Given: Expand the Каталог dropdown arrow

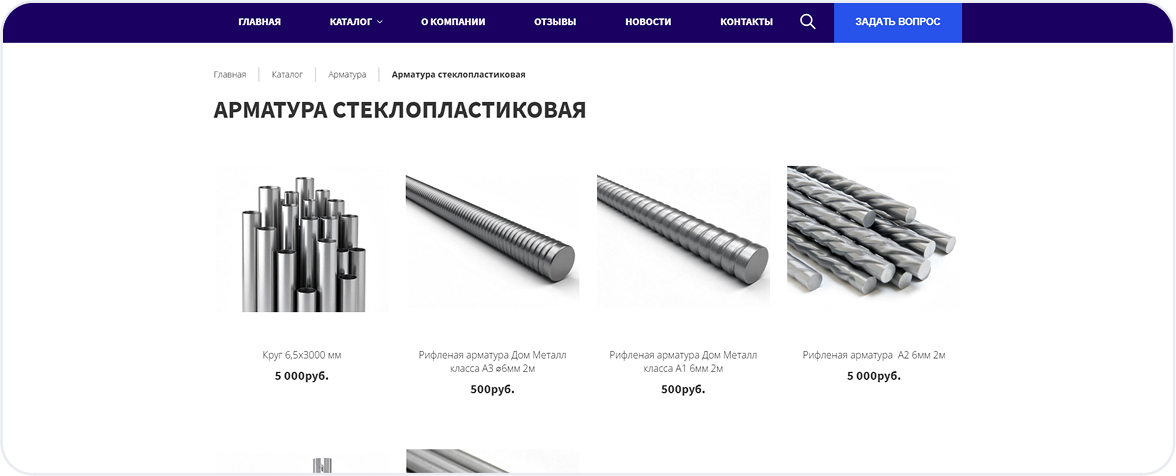Looking at the screenshot, I should [380, 22].
